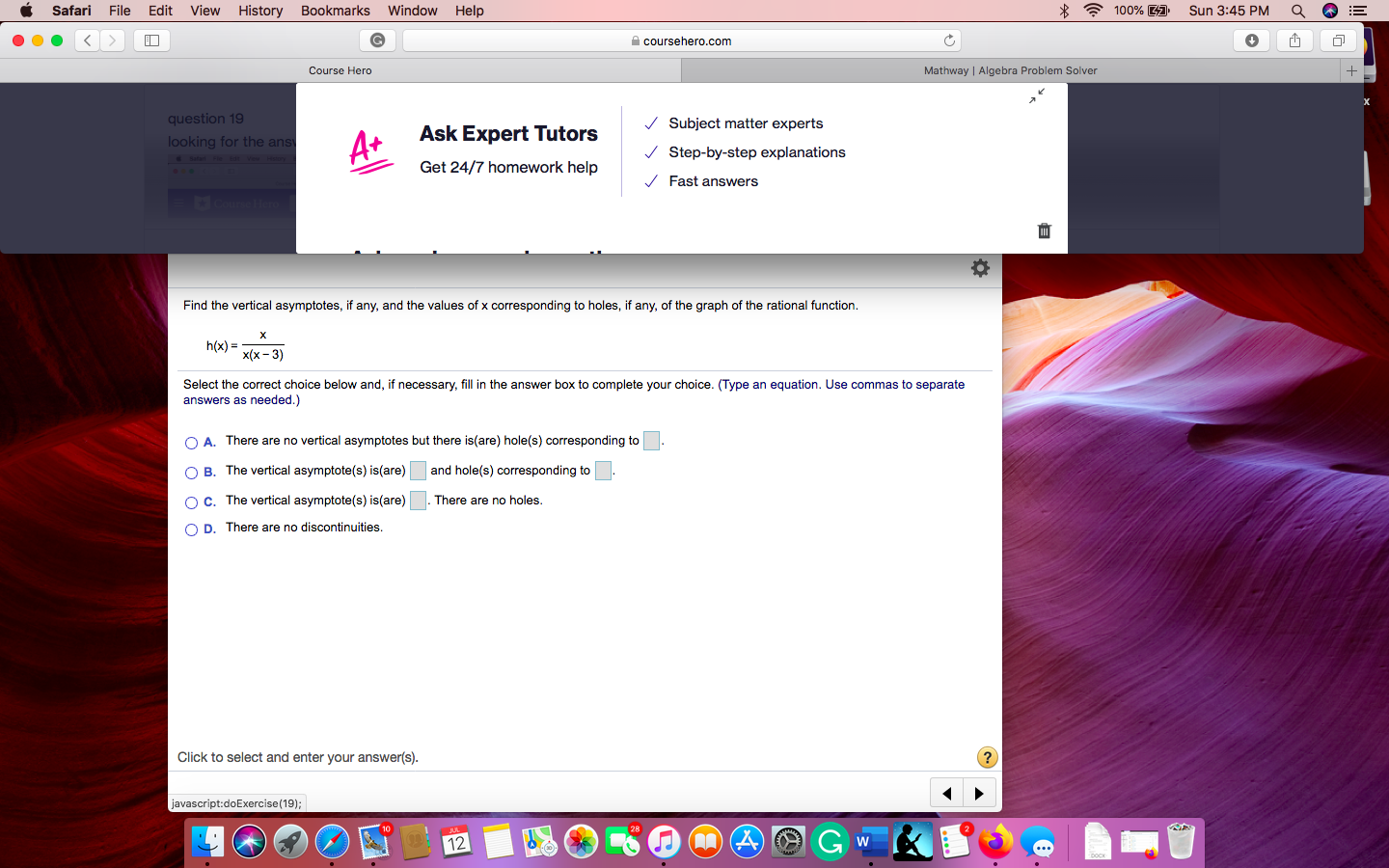
Task: Open Microsoft Word icon in dock
Action: 871,842
